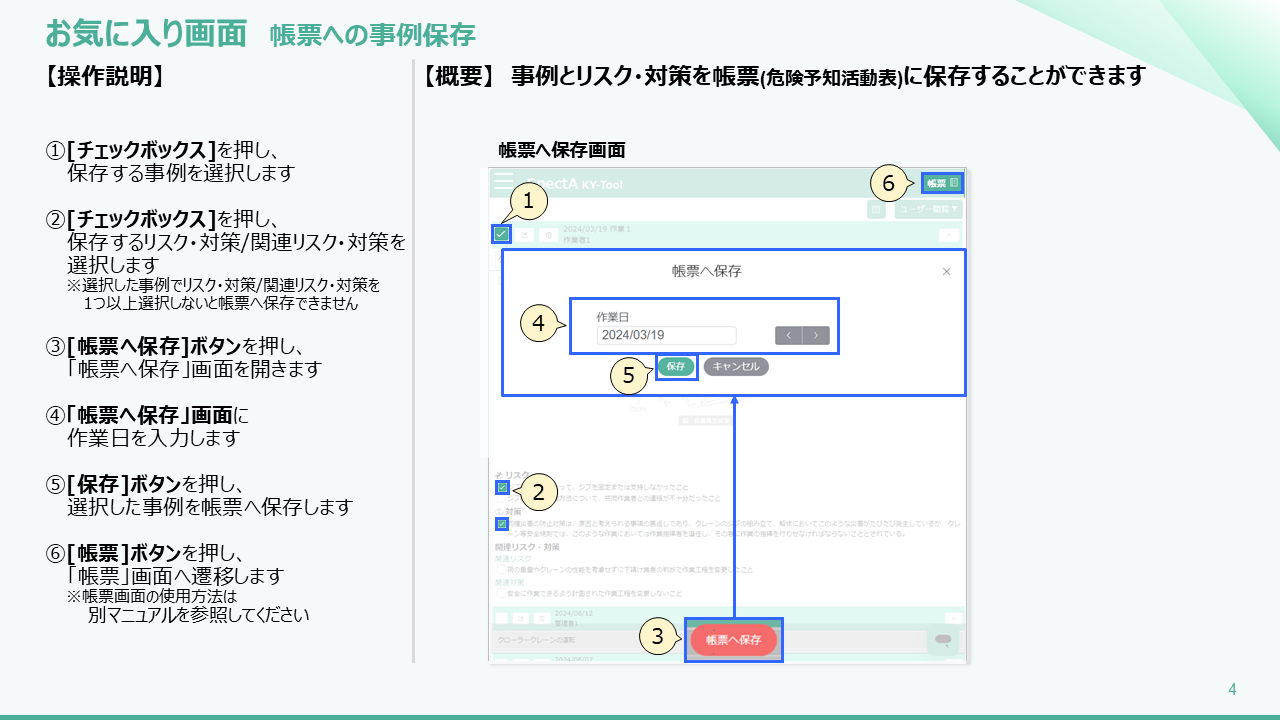Advance work date with right arrow
This screenshot has height=720, width=1280.
point(816,336)
